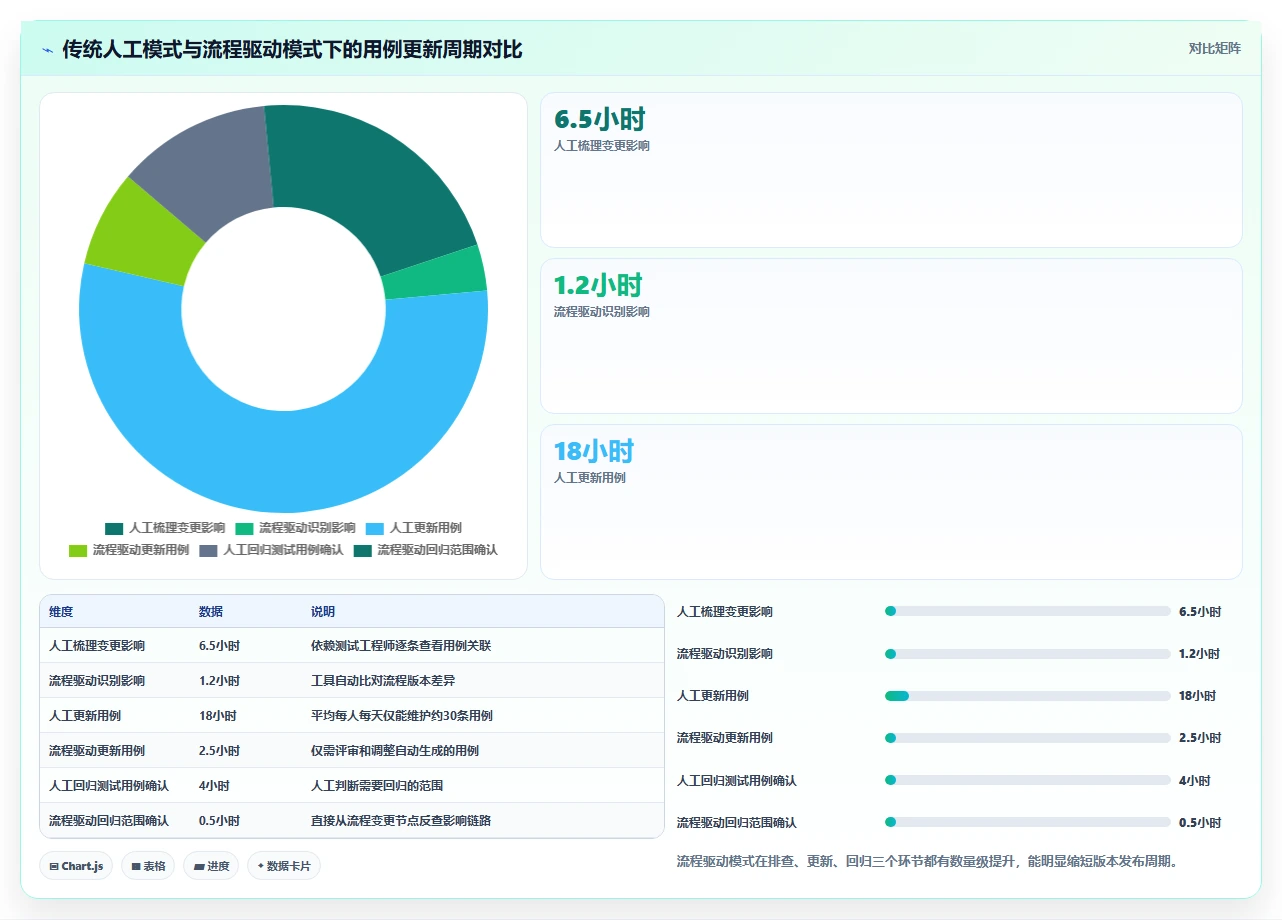Image resolution: width=1282 pixels, height=920 pixels.
Task: Click the chart comparison page title
Action: point(292,49)
